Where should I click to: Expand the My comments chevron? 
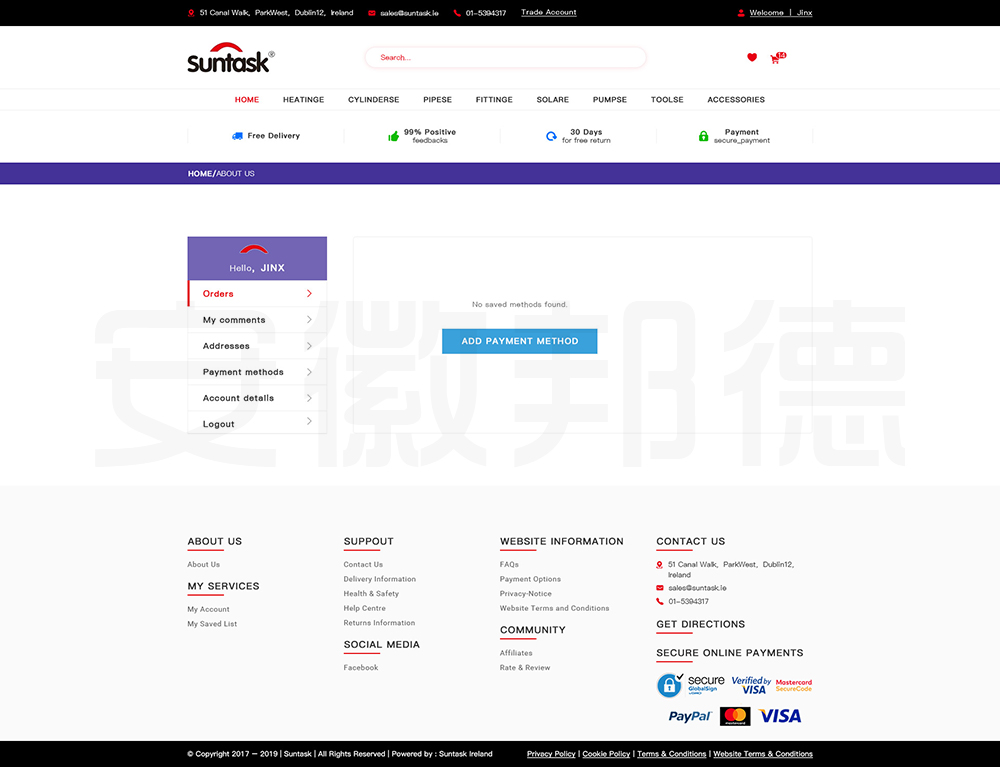click(x=309, y=320)
